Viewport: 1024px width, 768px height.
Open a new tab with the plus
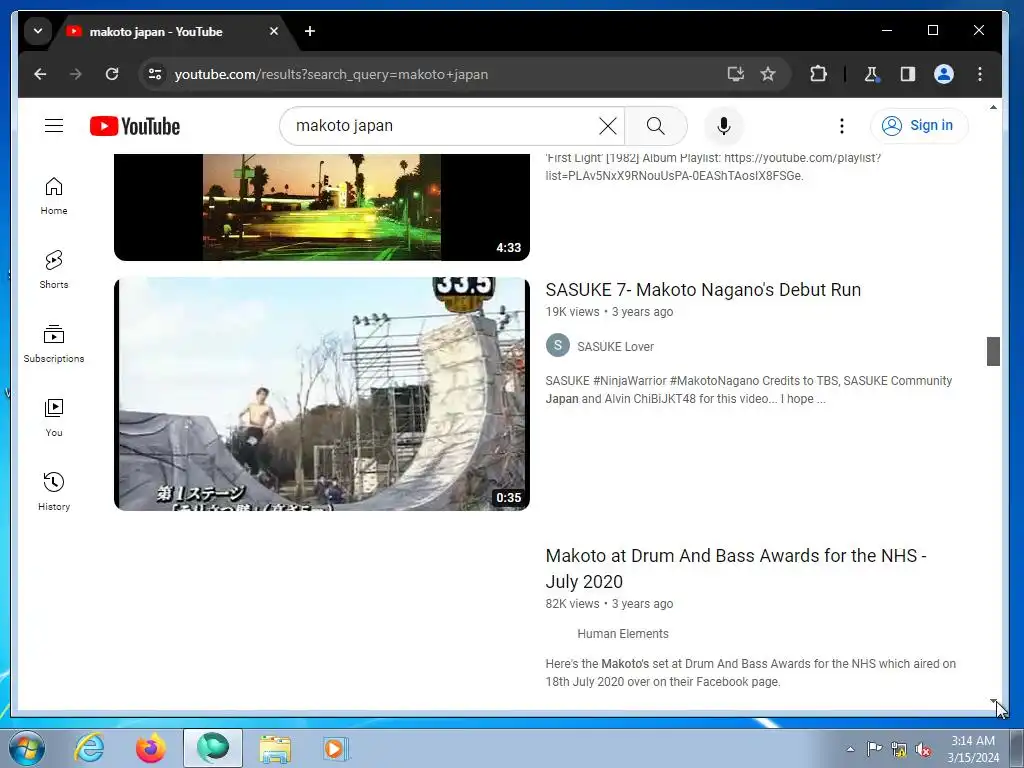click(310, 31)
